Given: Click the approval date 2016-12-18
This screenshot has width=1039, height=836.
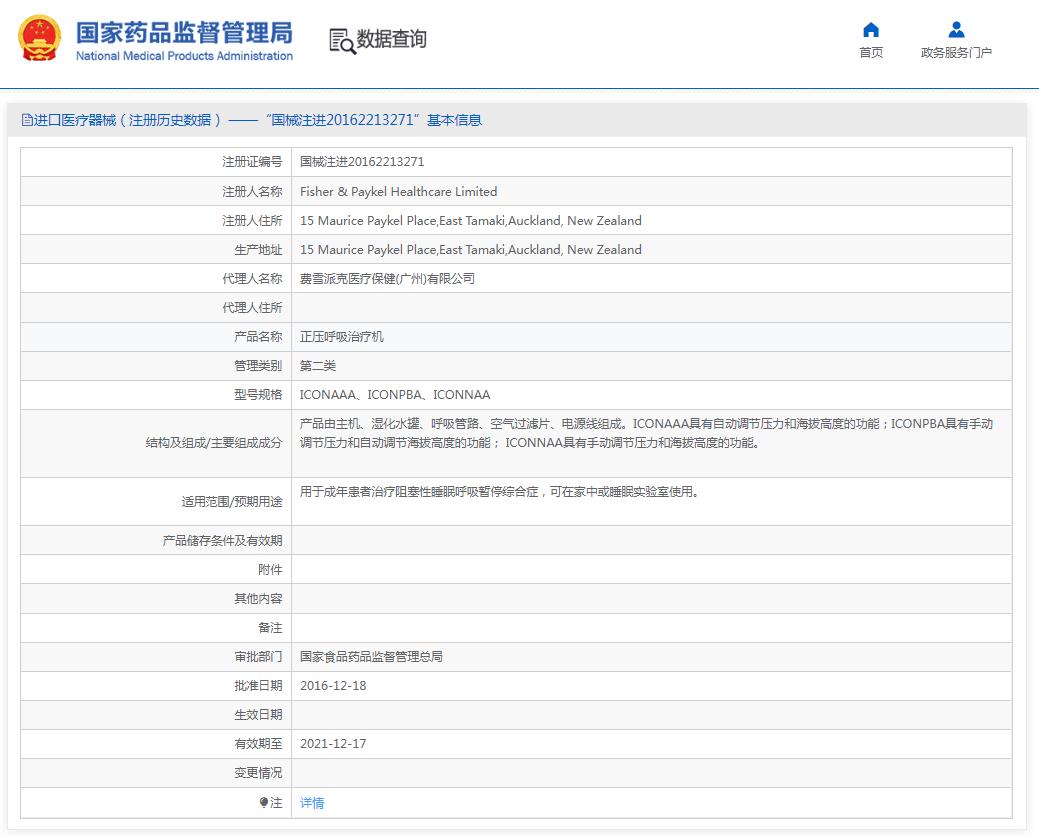Looking at the screenshot, I should 333,686.
